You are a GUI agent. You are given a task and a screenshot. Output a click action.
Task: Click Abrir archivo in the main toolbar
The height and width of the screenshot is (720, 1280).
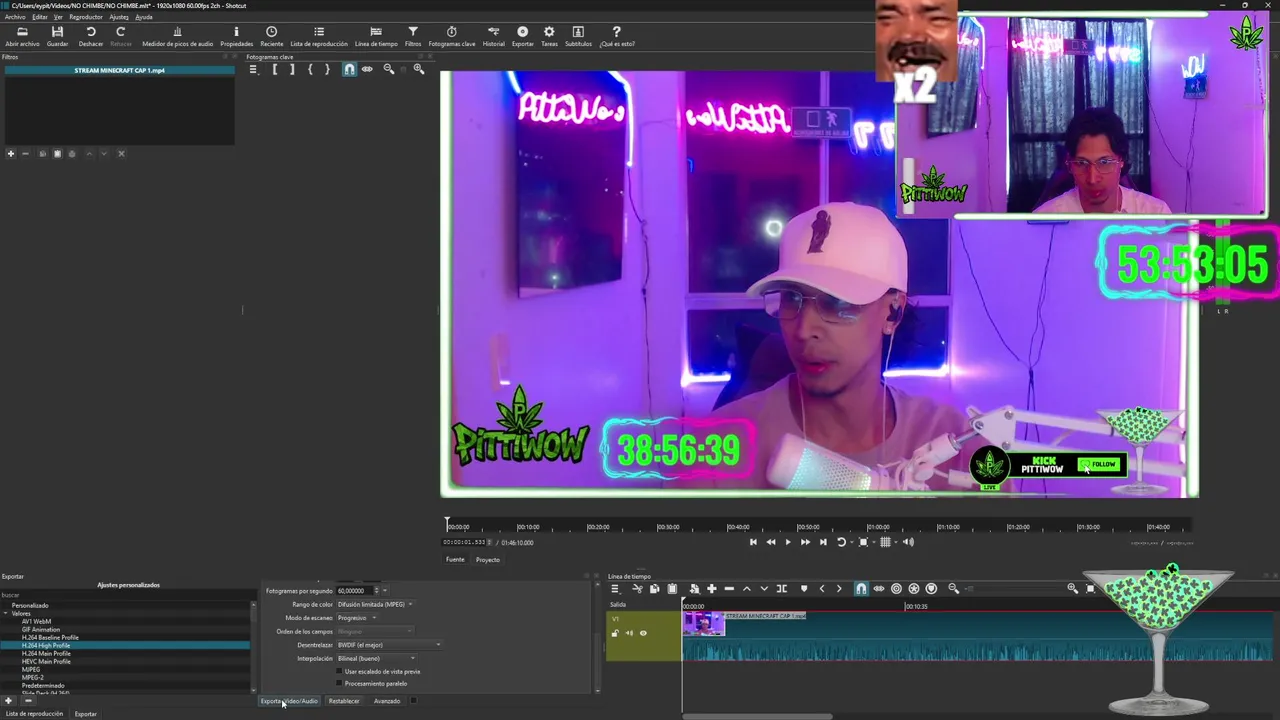point(22,37)
